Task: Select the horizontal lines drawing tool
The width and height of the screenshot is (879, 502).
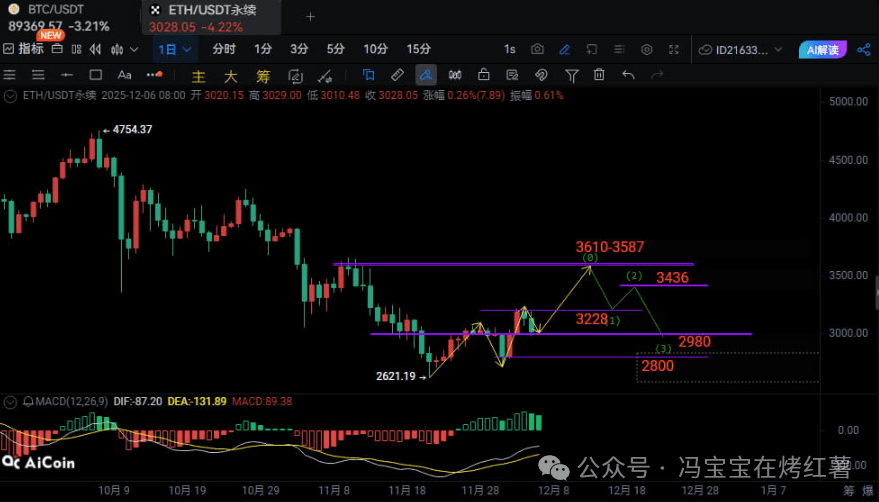Action: (38, 75)
